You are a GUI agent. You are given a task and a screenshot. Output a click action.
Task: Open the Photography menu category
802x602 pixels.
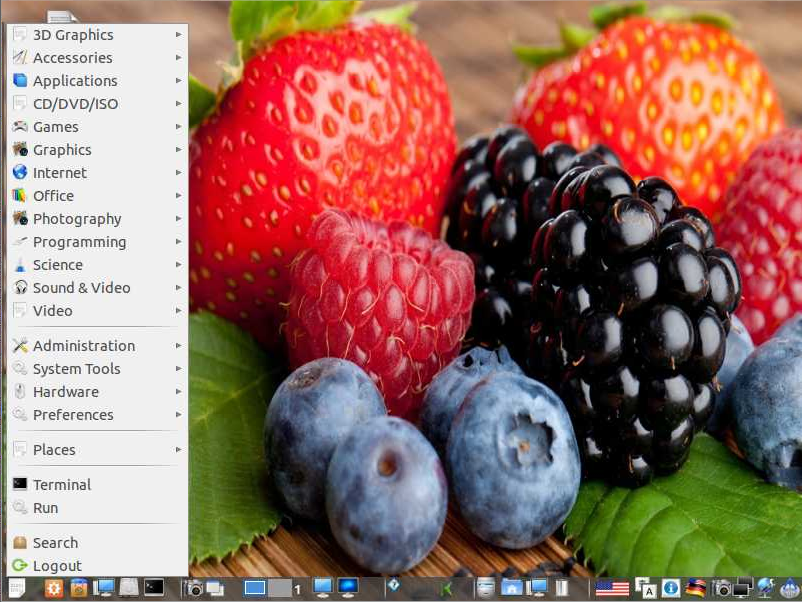[x=97, y=218]
